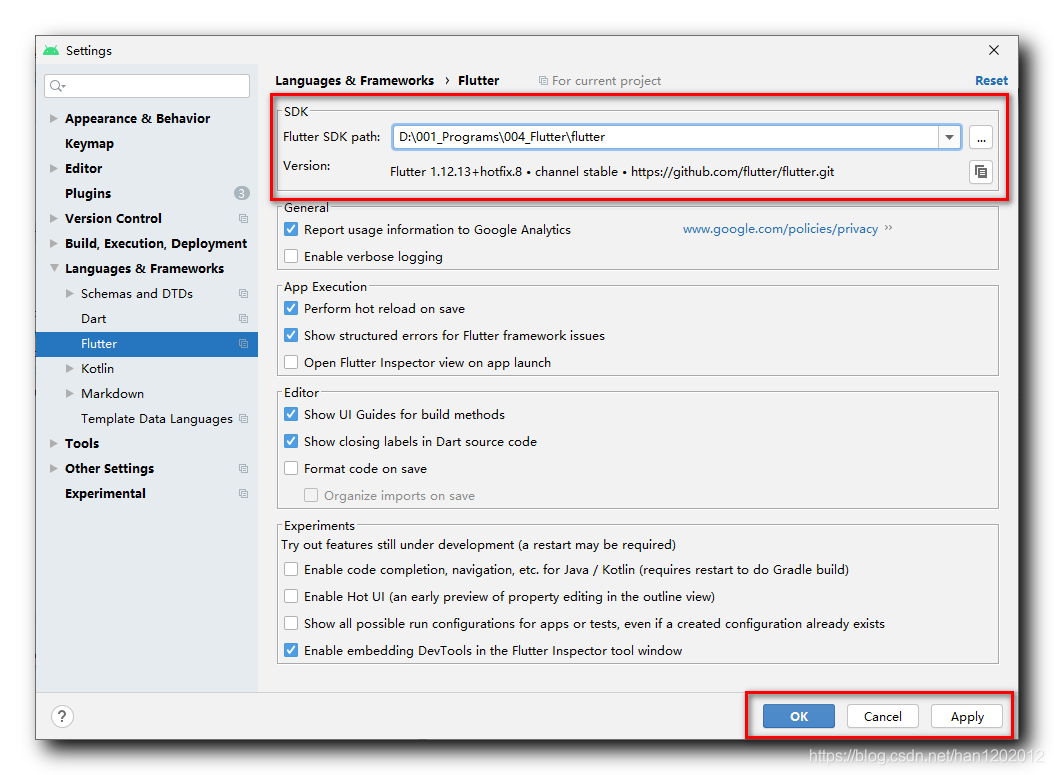The image size is (1054, 775).
Task: Expand the Markdown tree node
Action: 69,393
